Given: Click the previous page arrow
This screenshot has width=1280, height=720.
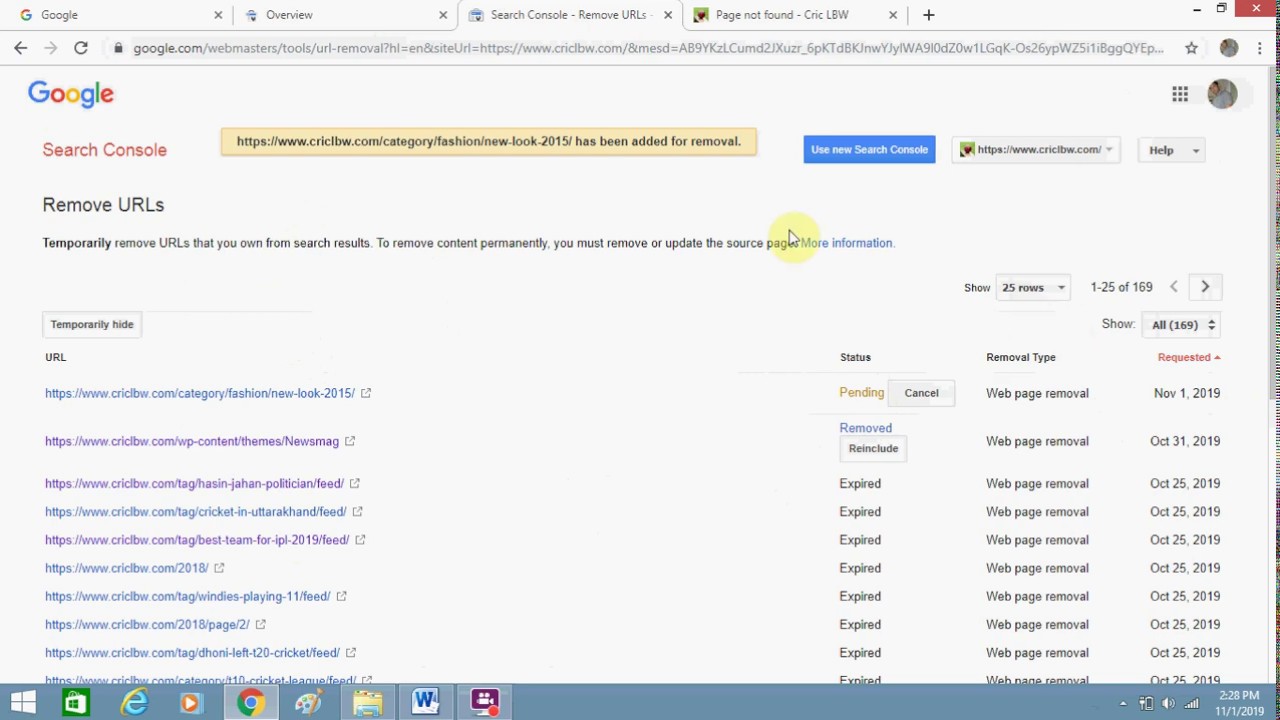Looking at the screenshot, I should pyautogui.click(x=1174, y=287).
